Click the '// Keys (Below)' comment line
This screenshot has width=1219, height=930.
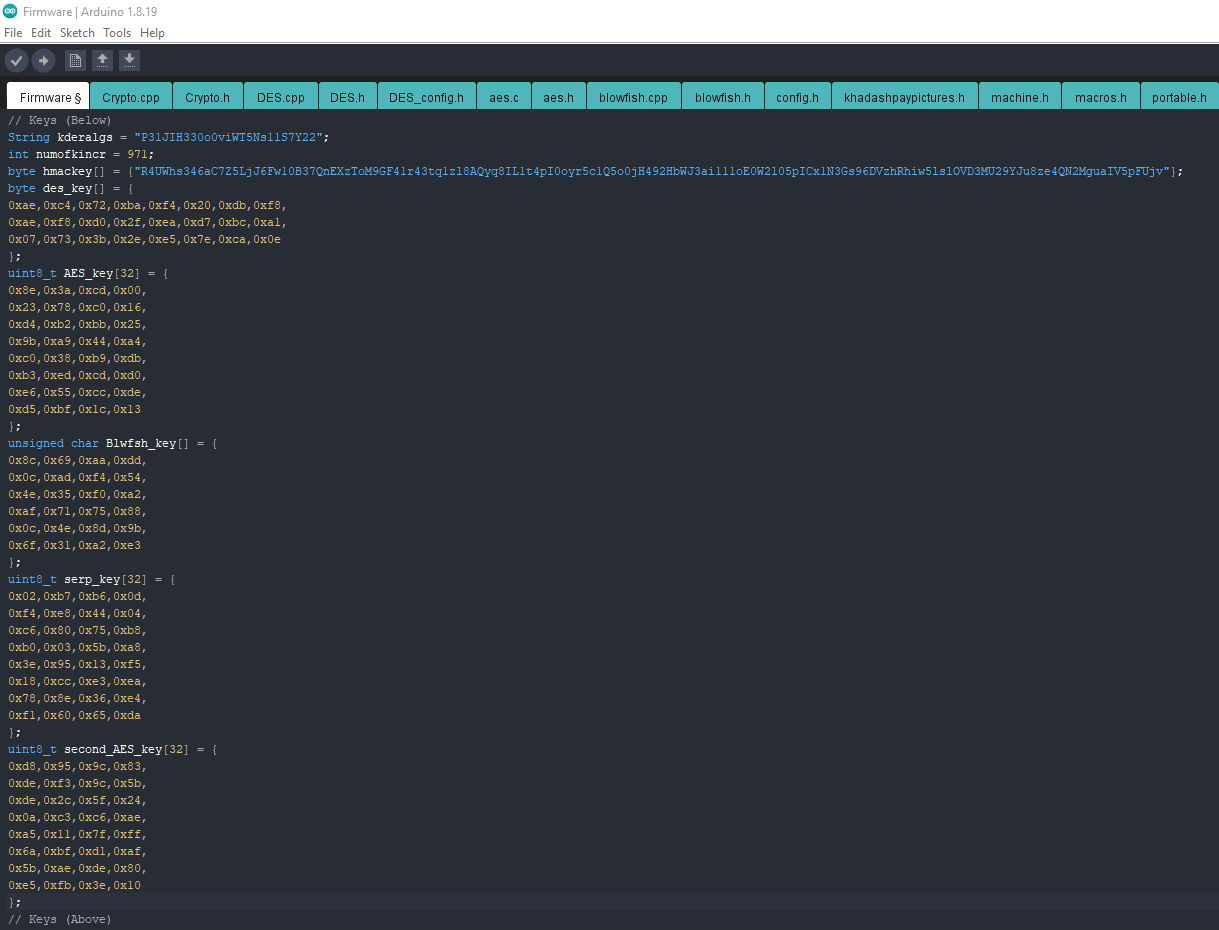tap(60, 120)
